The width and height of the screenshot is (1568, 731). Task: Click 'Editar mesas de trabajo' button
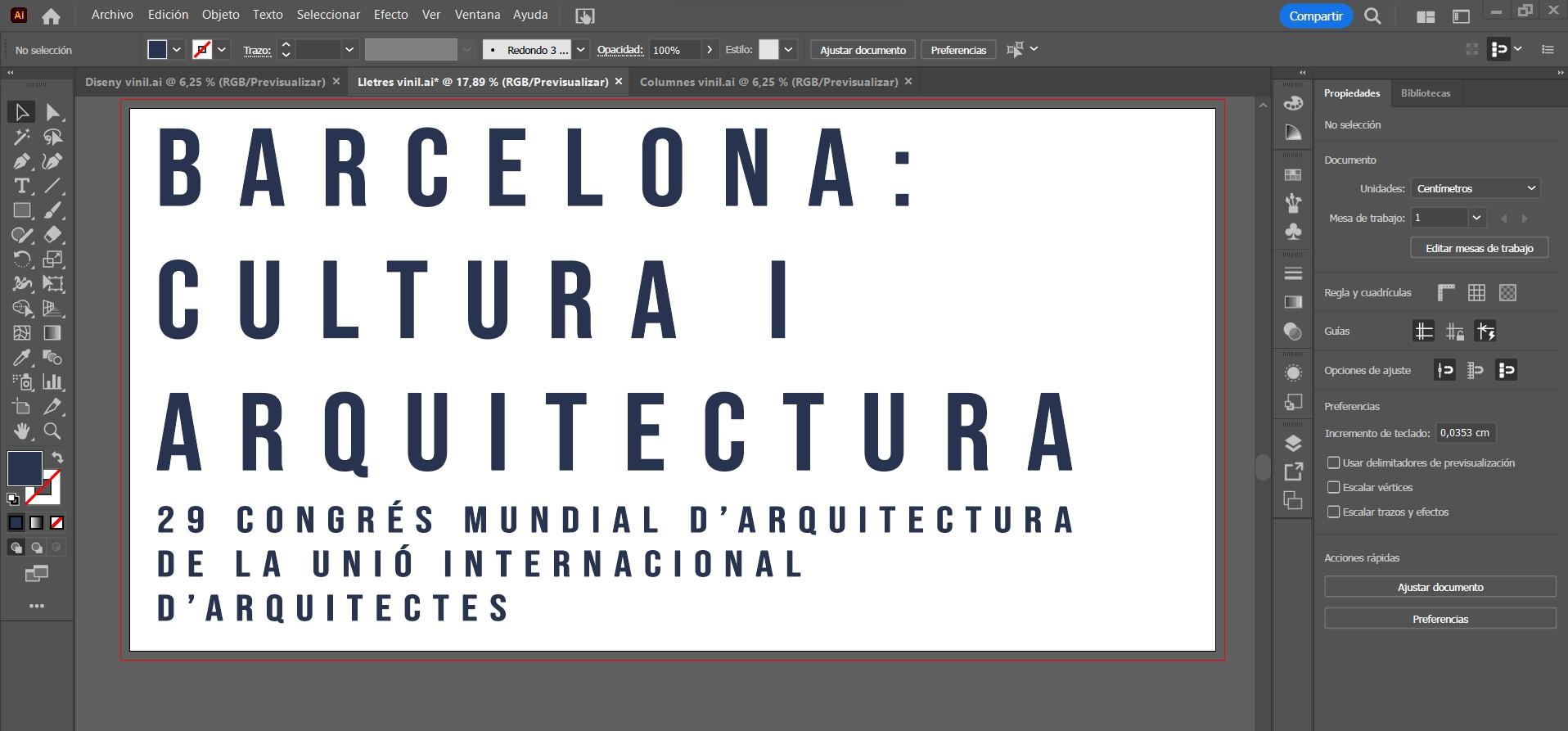click(1479, 248)
